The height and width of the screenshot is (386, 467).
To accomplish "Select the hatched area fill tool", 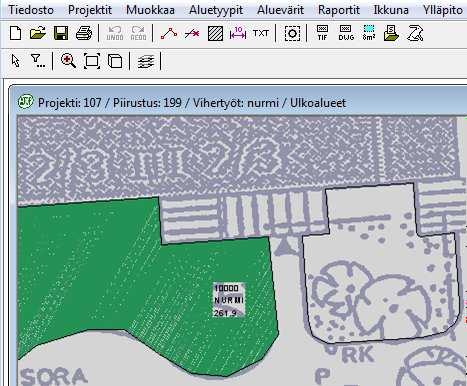I will pyautogui.click(x=215, y=34).
